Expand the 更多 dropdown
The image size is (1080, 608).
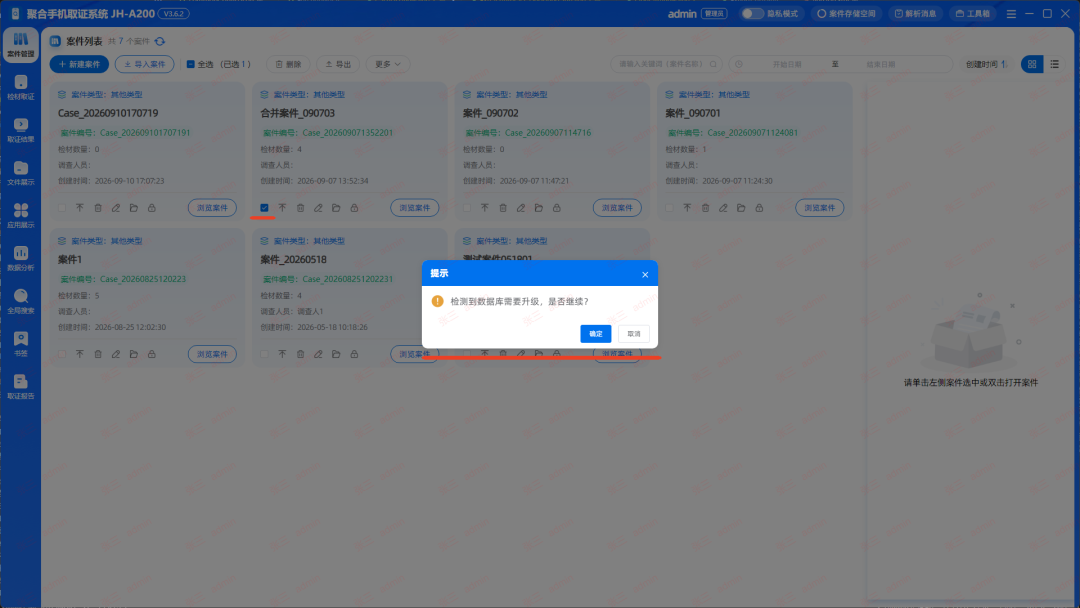coord(388,64)
